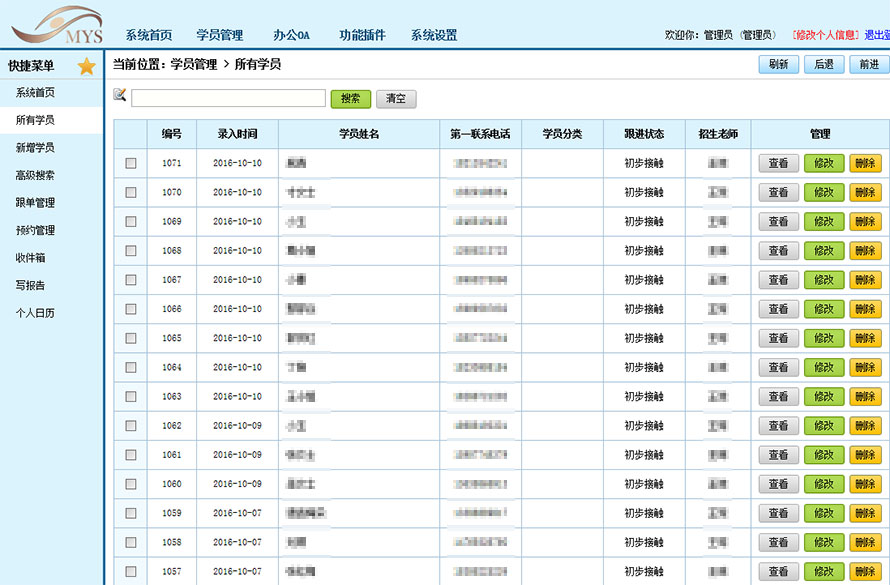Open 新增学员 from quick menu

click(35, 148)
